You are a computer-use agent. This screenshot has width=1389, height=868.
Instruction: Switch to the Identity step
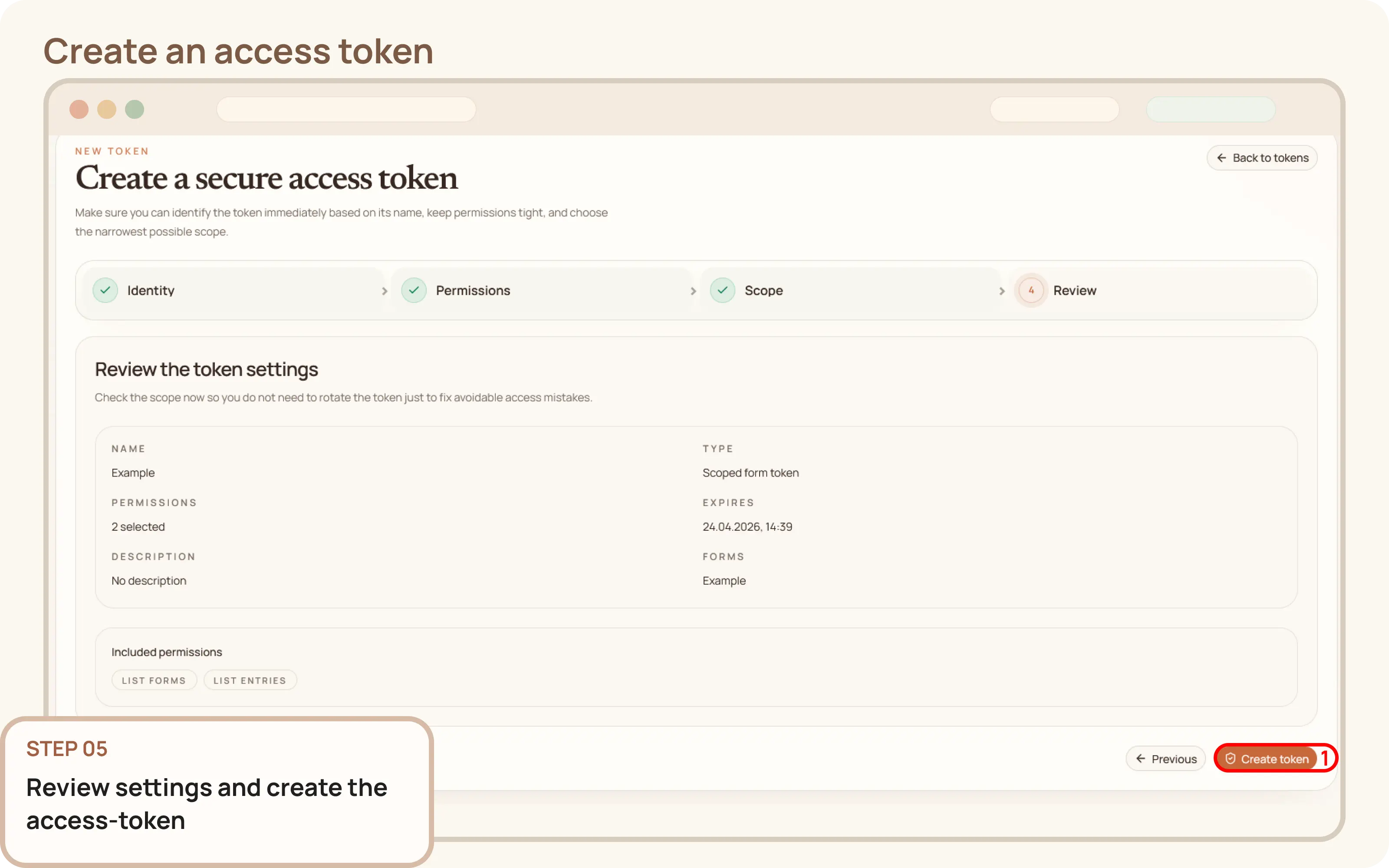pyautogui.click(x=151, y=290)
